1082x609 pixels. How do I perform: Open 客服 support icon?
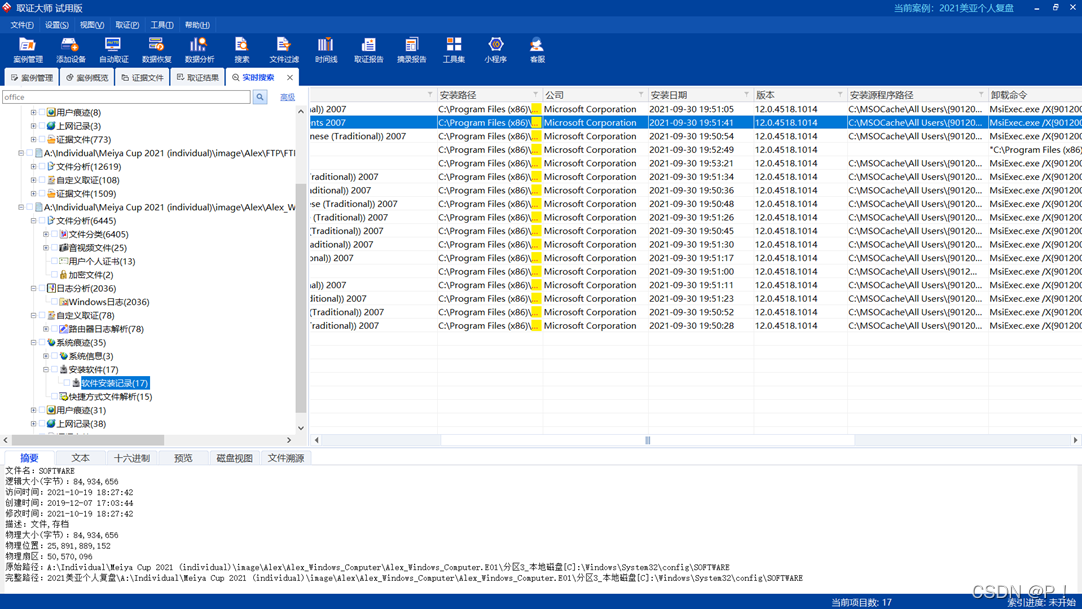[537, 50]
